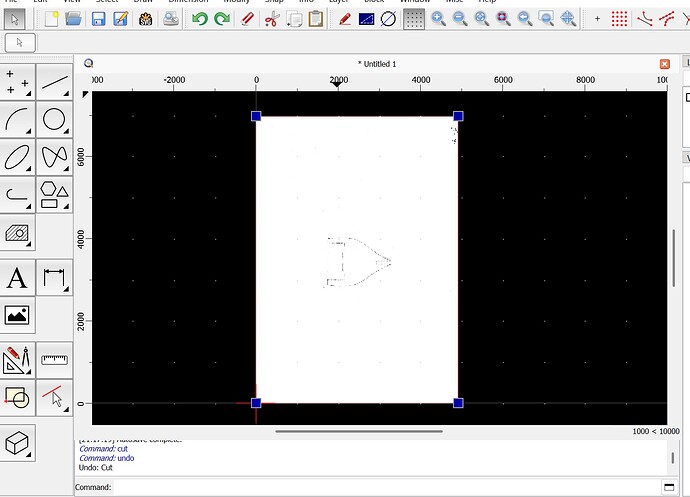
Task: Toggle draft mode blue icon
Action: (x=367, y=19)
